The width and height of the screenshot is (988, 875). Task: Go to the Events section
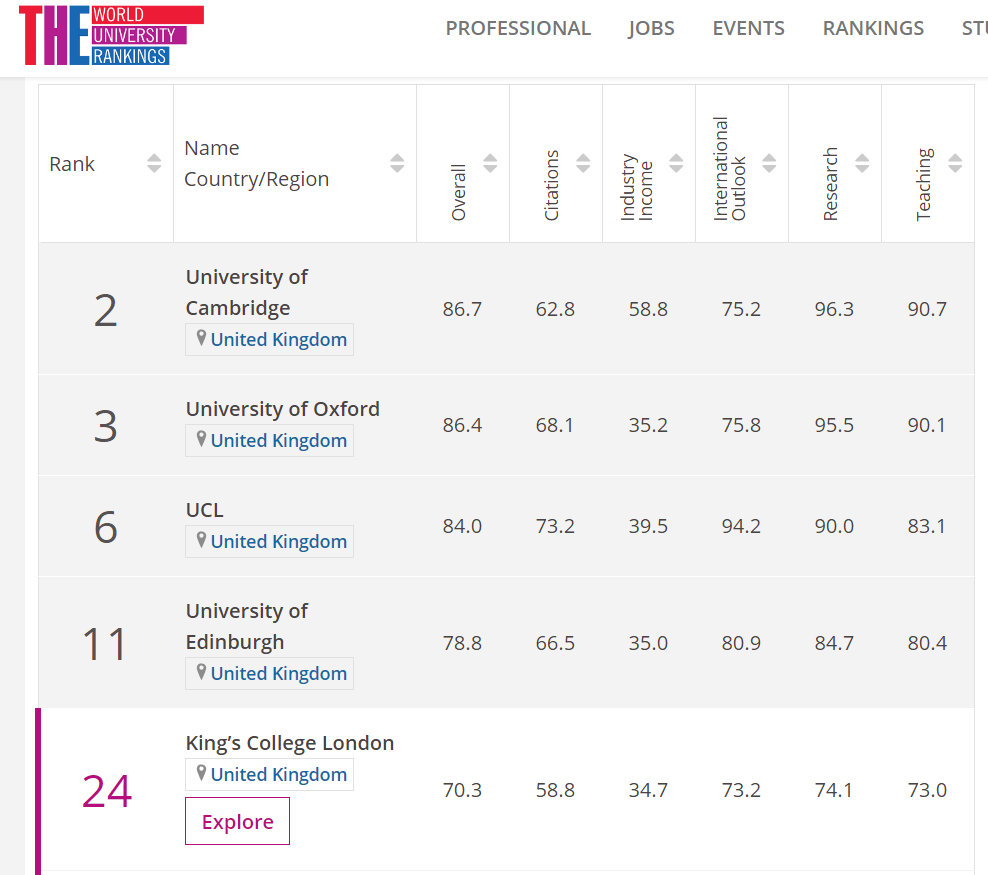click(x=748, y=28)
